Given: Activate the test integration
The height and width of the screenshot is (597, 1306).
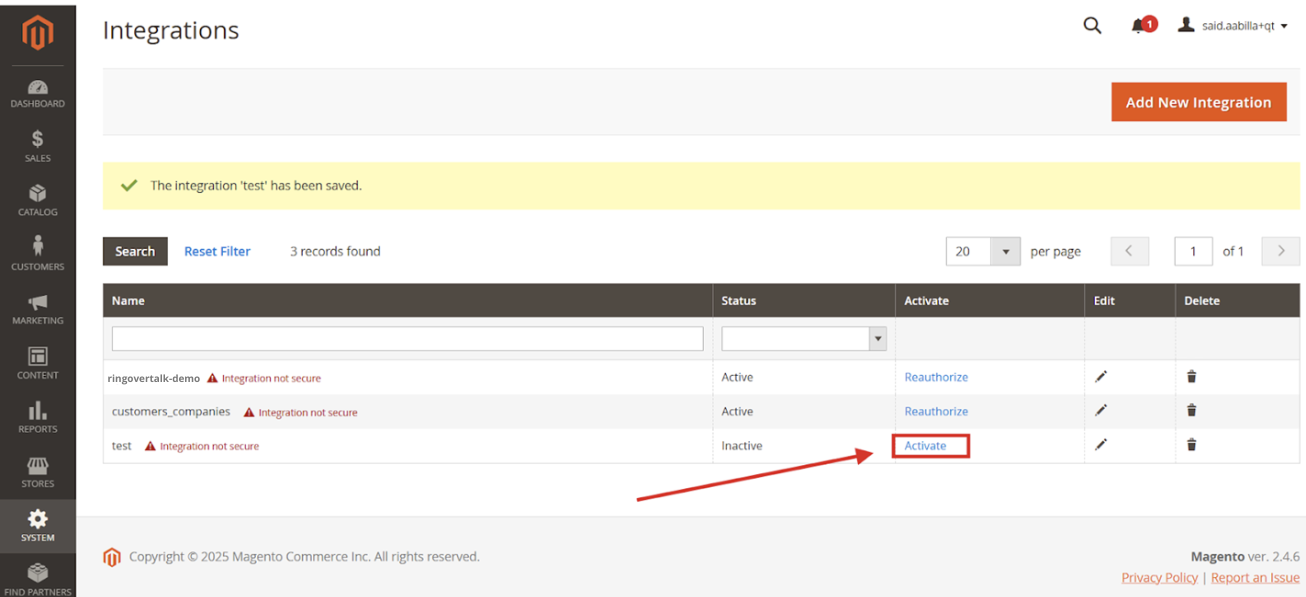Looking at the screenshot, I should coord(925,446).
